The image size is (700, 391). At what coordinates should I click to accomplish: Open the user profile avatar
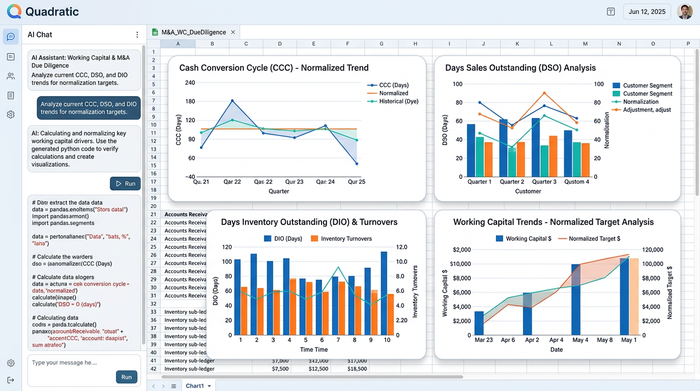[685, 12]
